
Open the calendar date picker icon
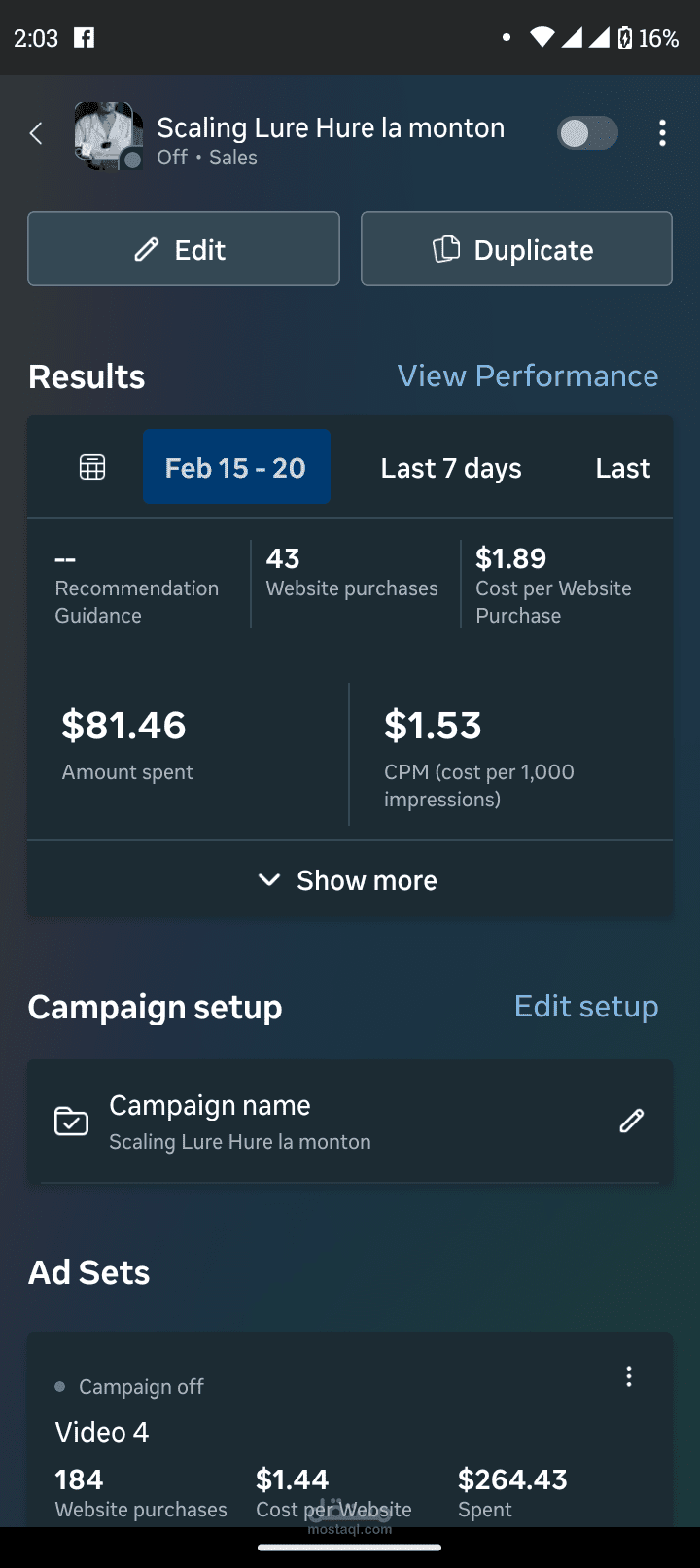(90, 466)
